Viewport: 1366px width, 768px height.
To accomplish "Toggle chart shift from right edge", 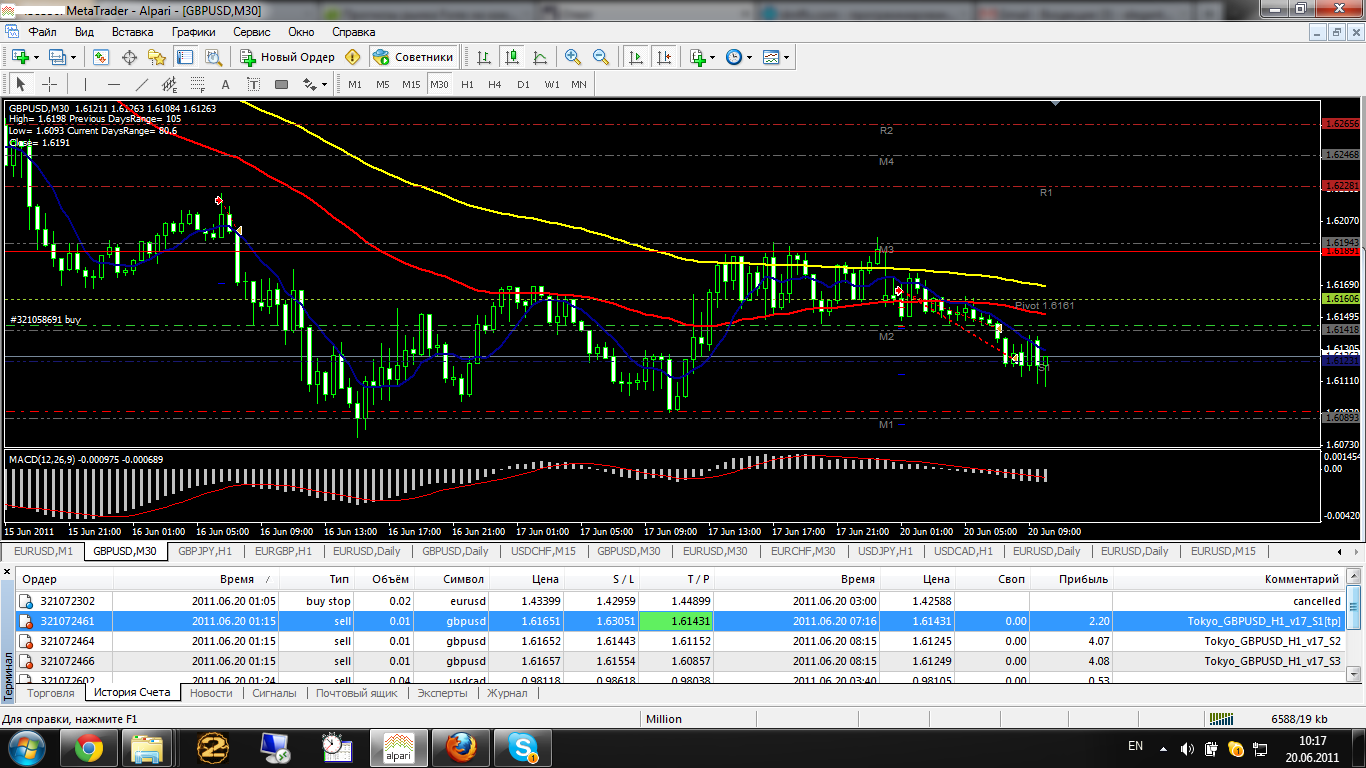I will tap(663, 57).
